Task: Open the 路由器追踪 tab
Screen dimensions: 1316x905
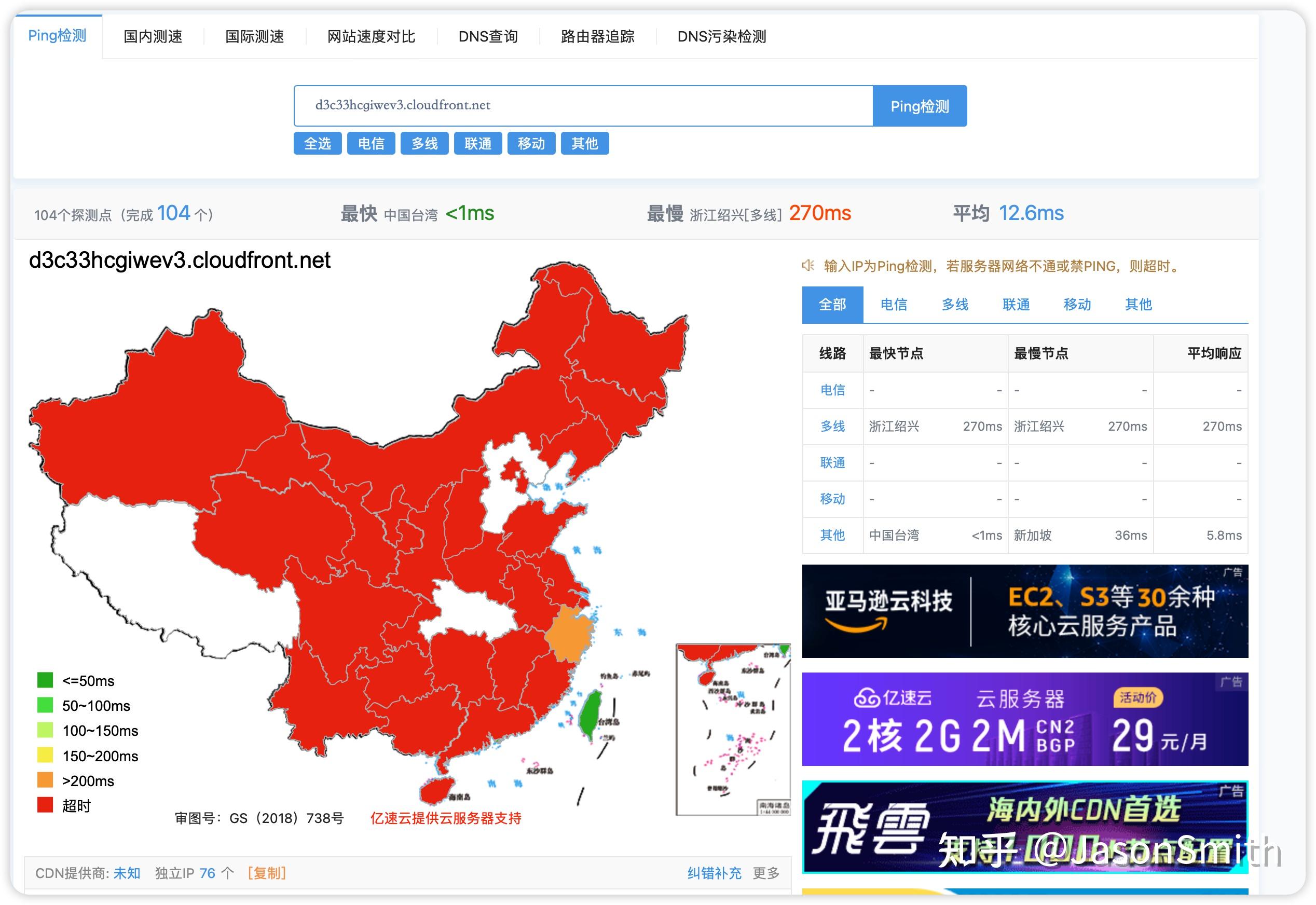Action: pos(598,37)
